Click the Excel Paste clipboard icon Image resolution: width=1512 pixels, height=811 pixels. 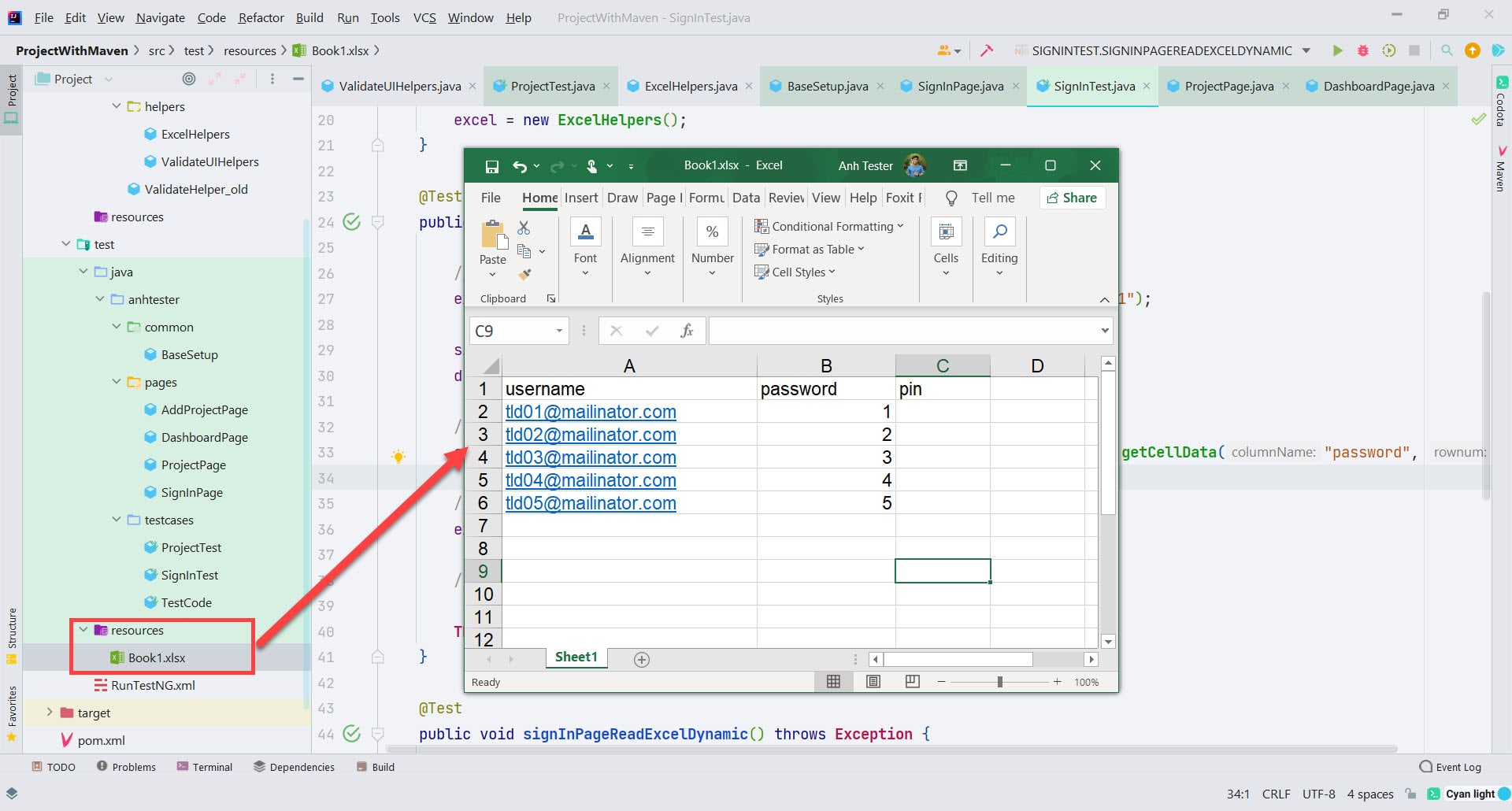pos(493,235)
